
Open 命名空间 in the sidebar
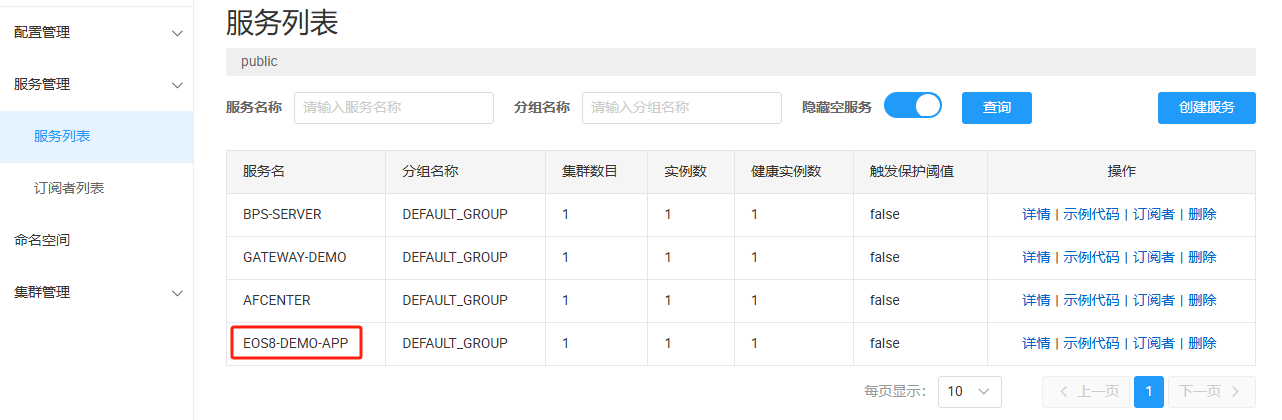click(x=42, y=241)
